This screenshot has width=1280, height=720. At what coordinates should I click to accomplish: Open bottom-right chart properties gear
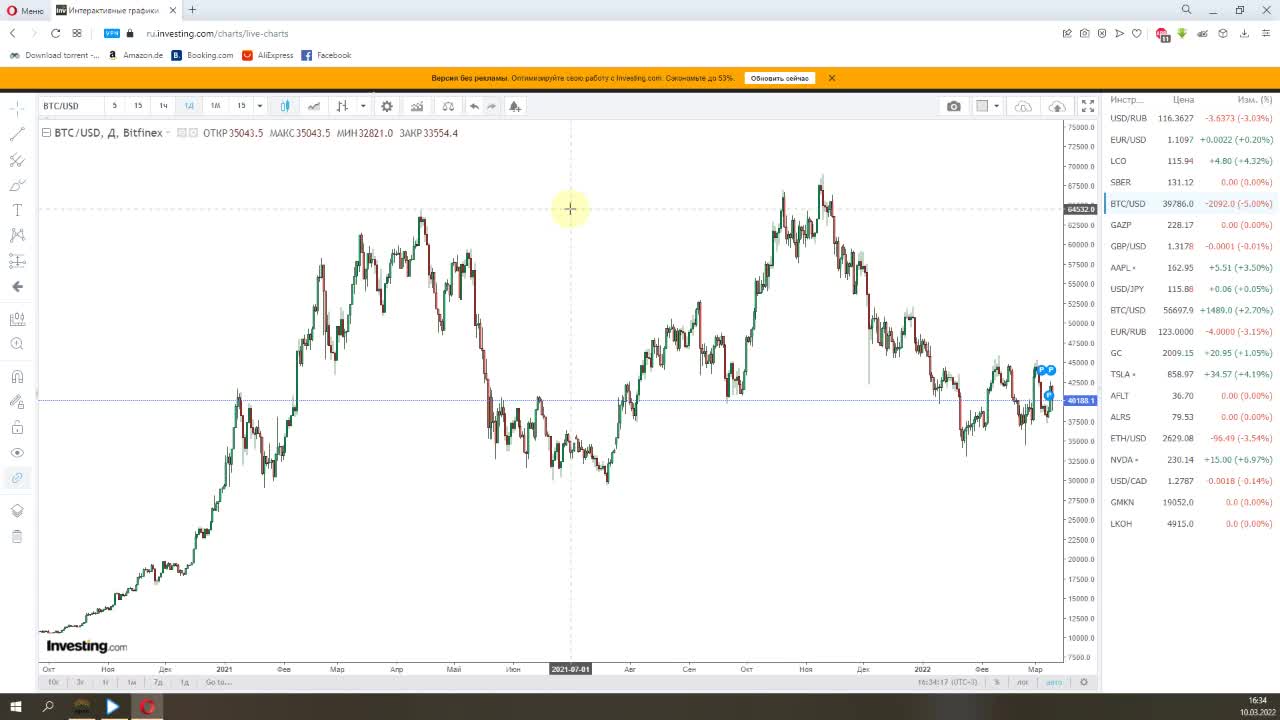tap(1084, 682)
